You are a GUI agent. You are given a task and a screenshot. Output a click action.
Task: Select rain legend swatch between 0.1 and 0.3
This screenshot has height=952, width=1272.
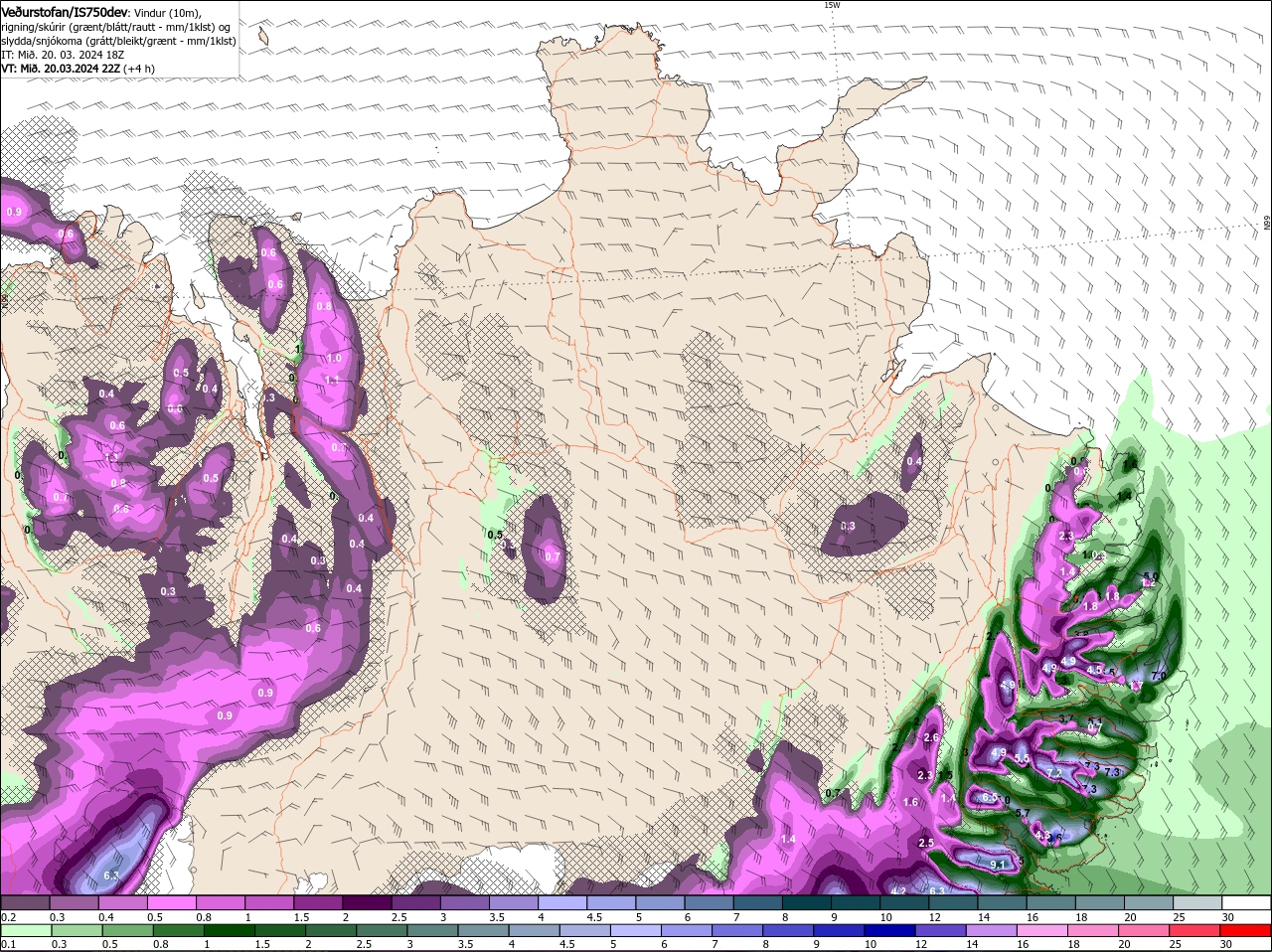pyautogui.click(x=28, y=930)
